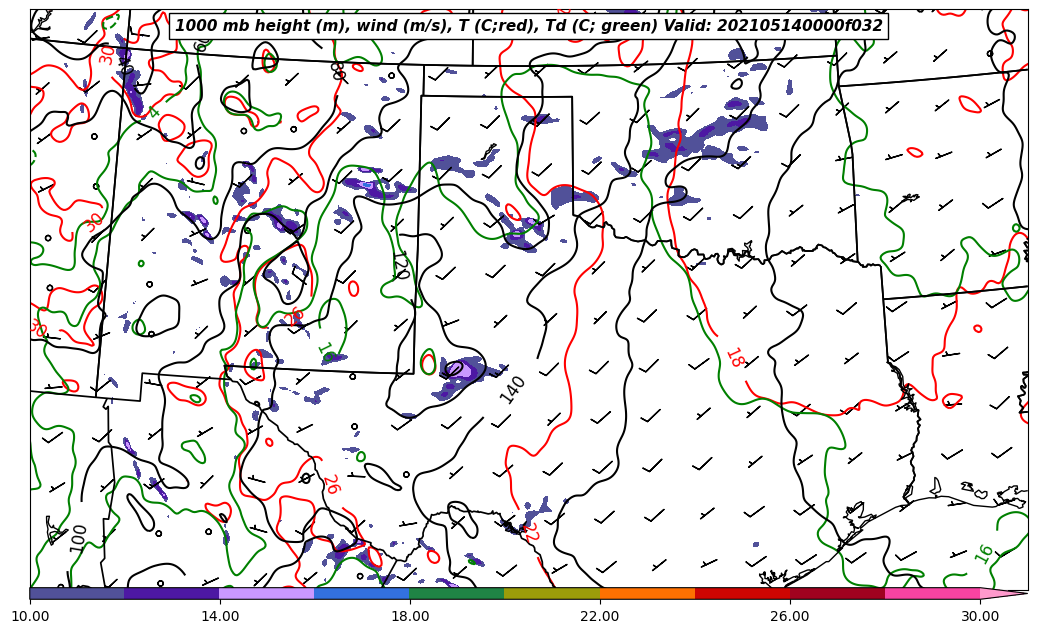Click the red 22 temperature contour label
The height and width of the screenshot is (633, 1037).
pyautogui.click(x=530, y=532)
